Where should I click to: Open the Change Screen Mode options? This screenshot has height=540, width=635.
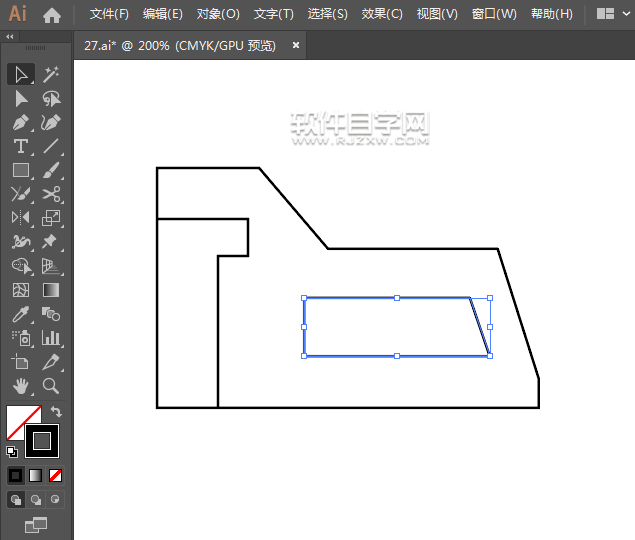pyautogui.click(x=35, y=523)
